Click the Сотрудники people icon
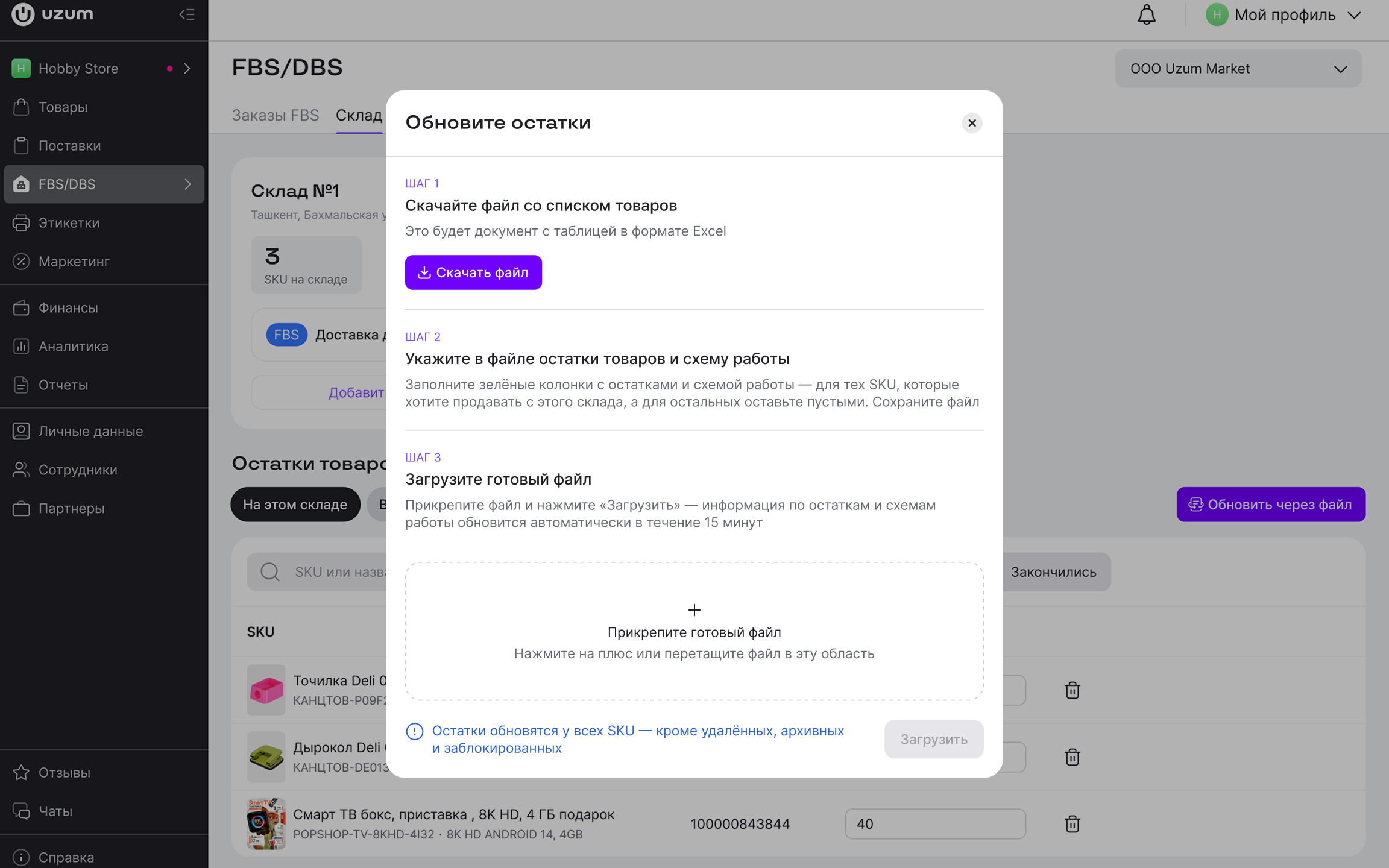Image resolution: width=1389 pixels, height=868 pixels. pos(21,470)
